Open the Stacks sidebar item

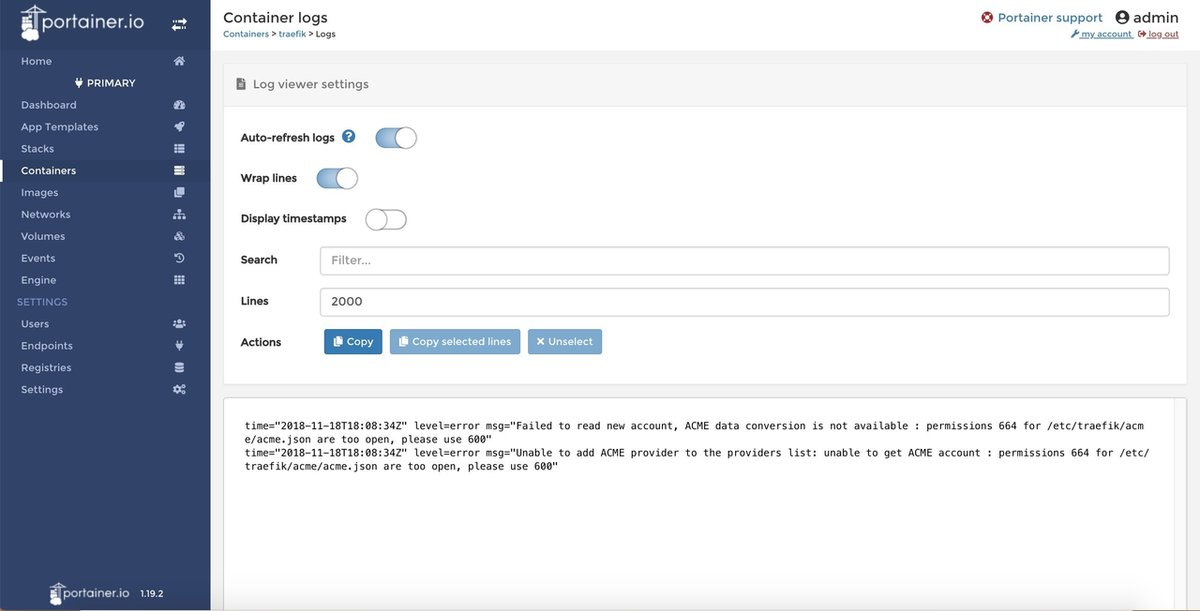click(105, 149)
